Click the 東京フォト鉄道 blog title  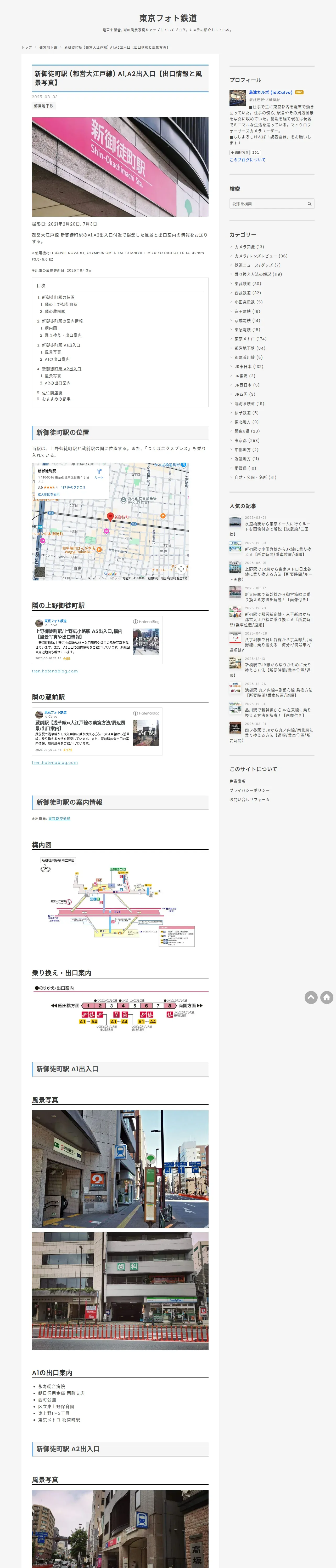tap(168, 18)
